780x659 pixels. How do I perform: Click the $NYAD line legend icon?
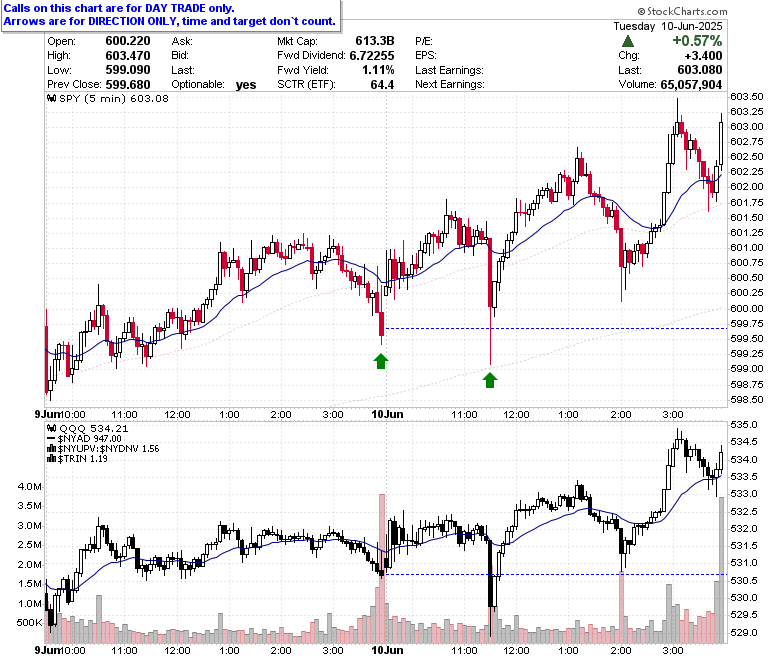tap(51, 439)
